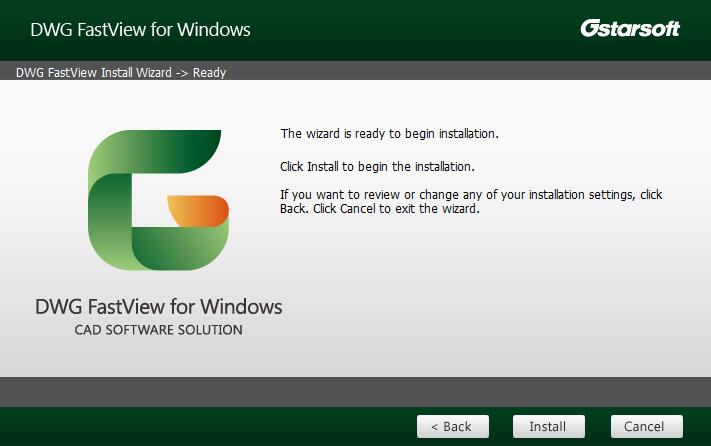Go back with the < Back button
711x446 pixels.
coord(452,426)
